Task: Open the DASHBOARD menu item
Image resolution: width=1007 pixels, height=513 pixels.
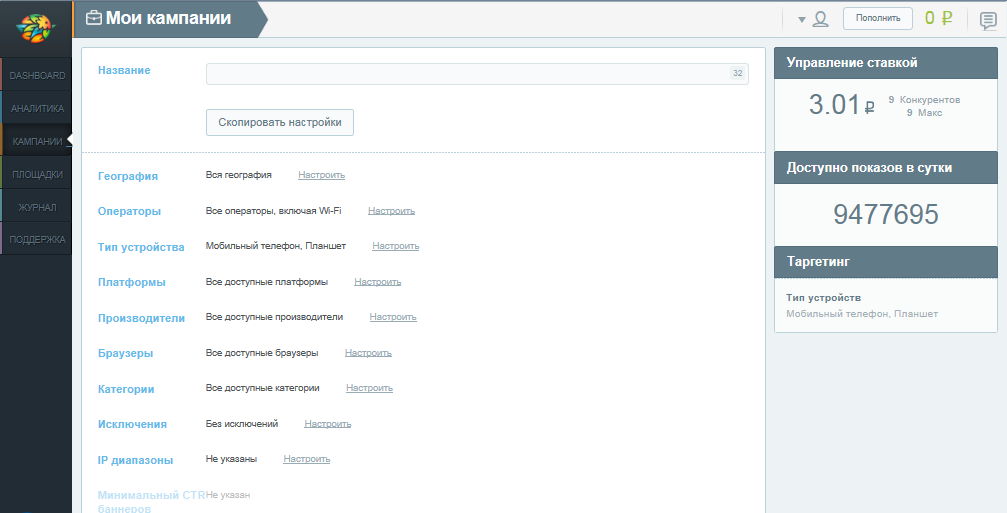Action: (37, 75)
